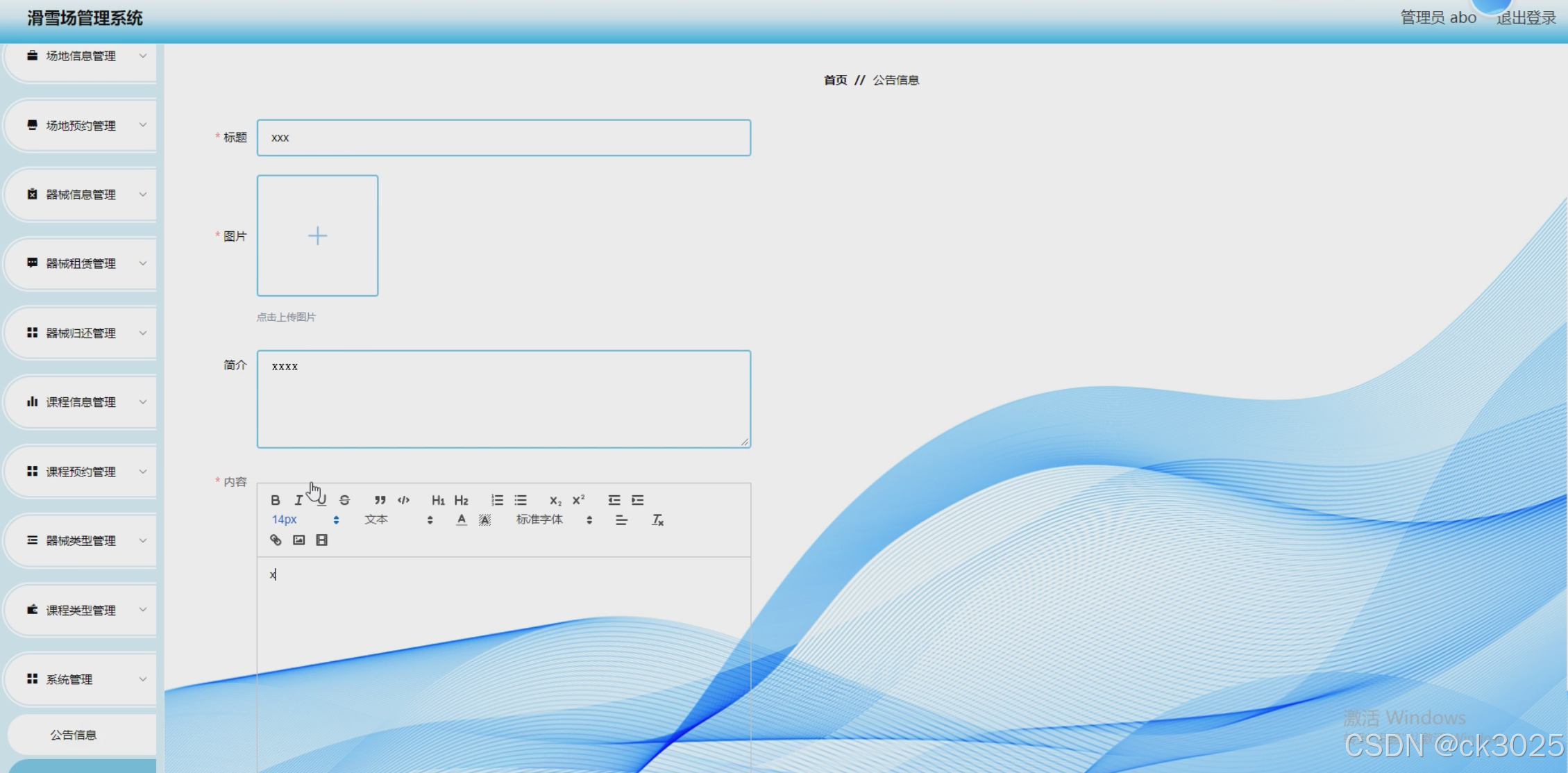Viewport: 1568px width, 773px height.
Task: Clear text formatting with Tx icon
Action: click(x=657, y=520)
